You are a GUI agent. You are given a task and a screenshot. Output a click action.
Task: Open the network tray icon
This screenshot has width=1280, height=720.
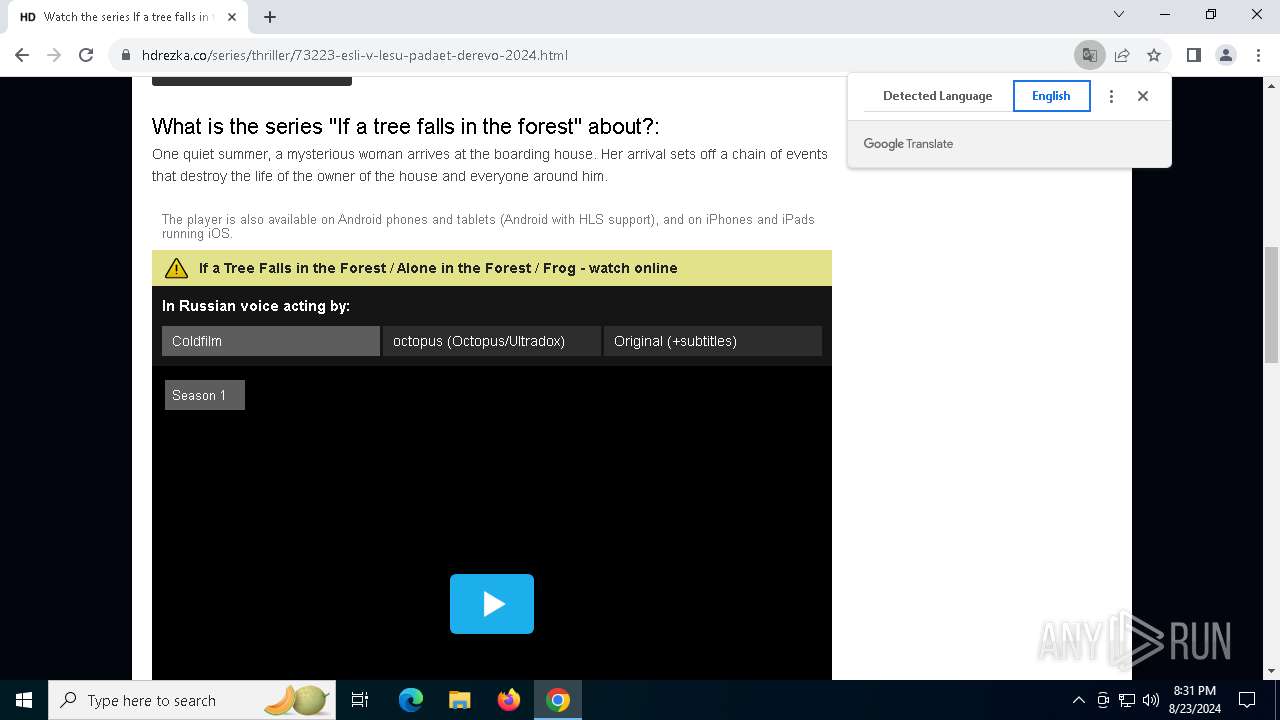click(x=1127, y=700)
